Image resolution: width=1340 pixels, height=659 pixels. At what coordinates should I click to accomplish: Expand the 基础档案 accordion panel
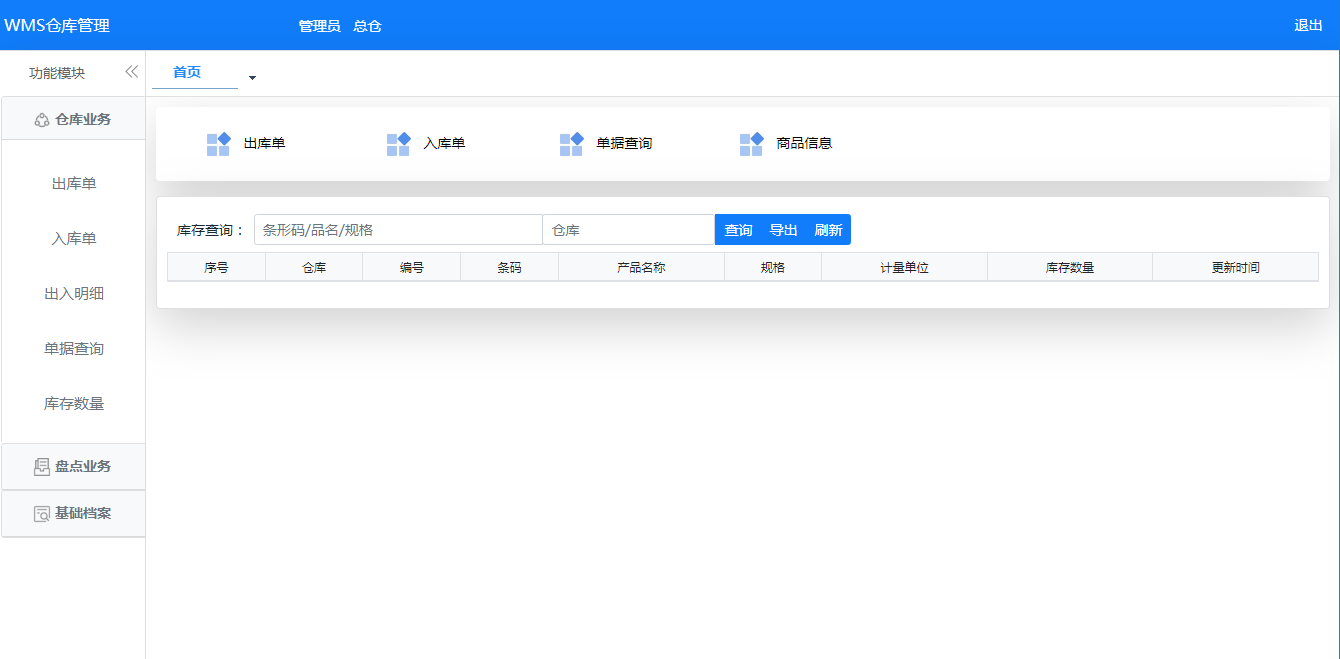pyautogui.click(x=82, y=514)
